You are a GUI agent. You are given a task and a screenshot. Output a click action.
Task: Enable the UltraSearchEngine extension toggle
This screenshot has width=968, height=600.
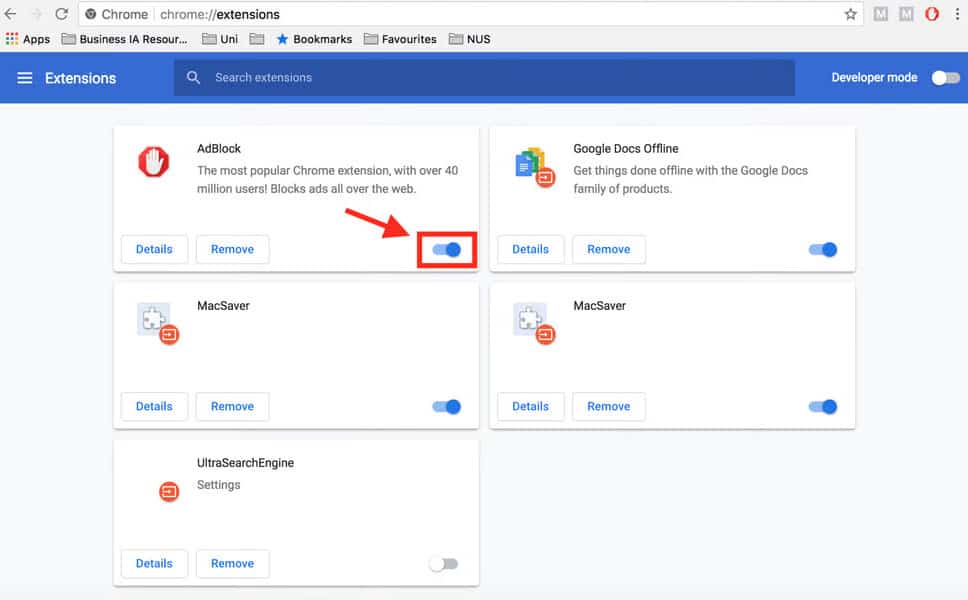point(444,564)
